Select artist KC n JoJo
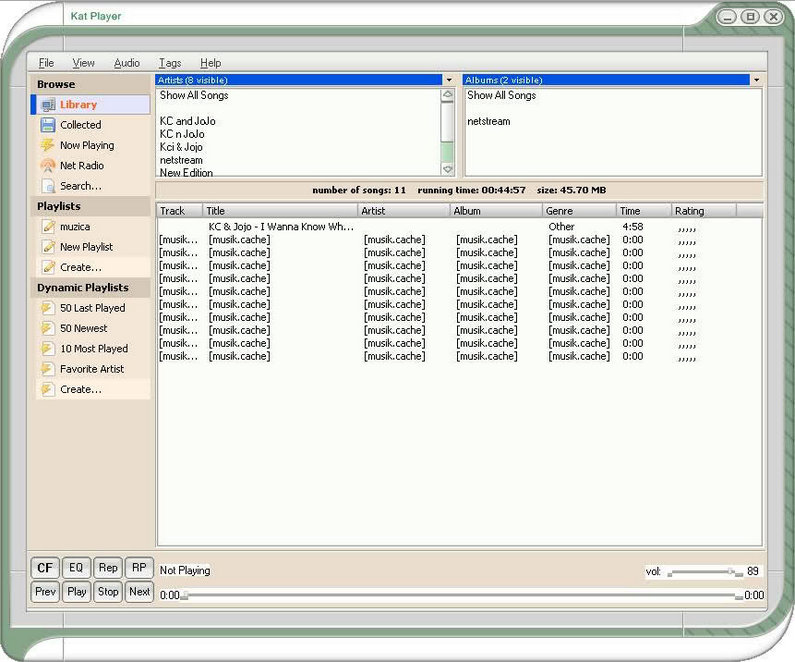 coord(182,134)
